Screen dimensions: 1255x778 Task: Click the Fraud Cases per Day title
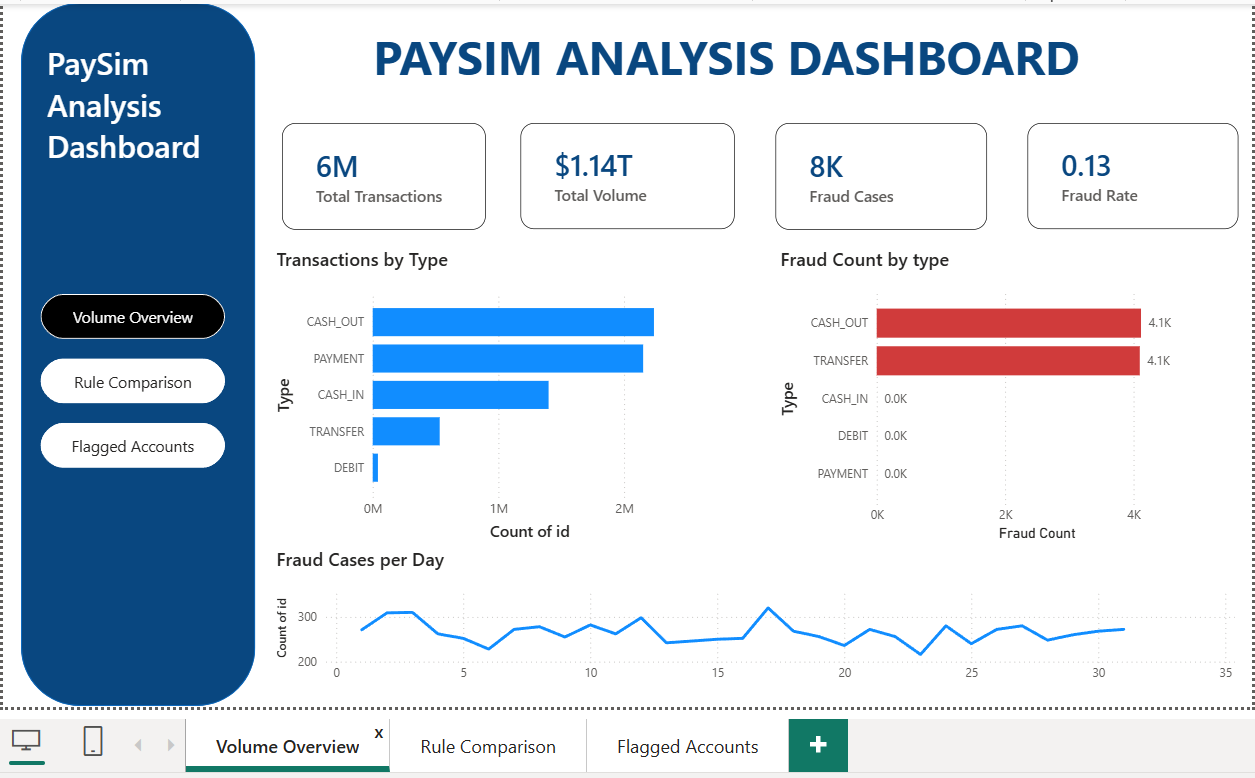[360, 560]
